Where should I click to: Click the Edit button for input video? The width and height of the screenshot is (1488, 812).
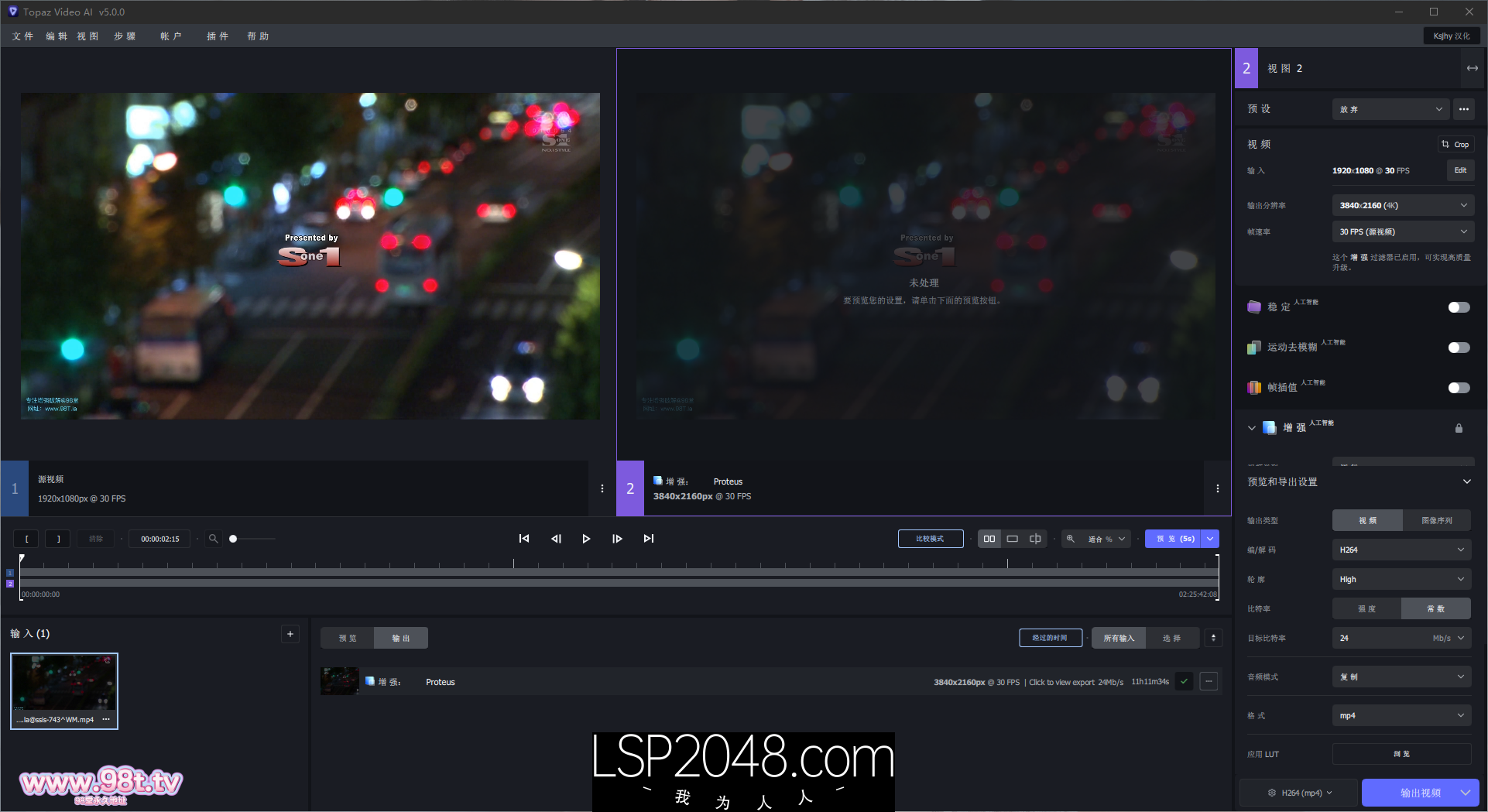click(x=1460, y=170)
